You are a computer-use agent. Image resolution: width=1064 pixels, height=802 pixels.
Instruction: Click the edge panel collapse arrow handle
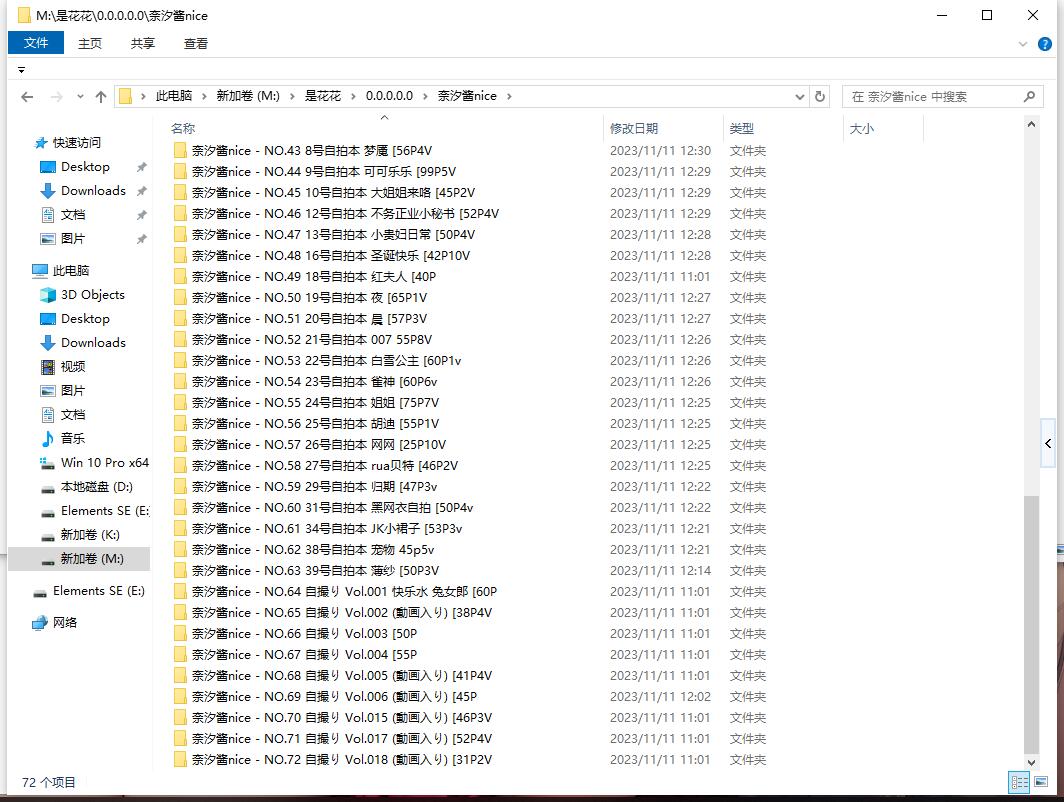(1048, 444)
